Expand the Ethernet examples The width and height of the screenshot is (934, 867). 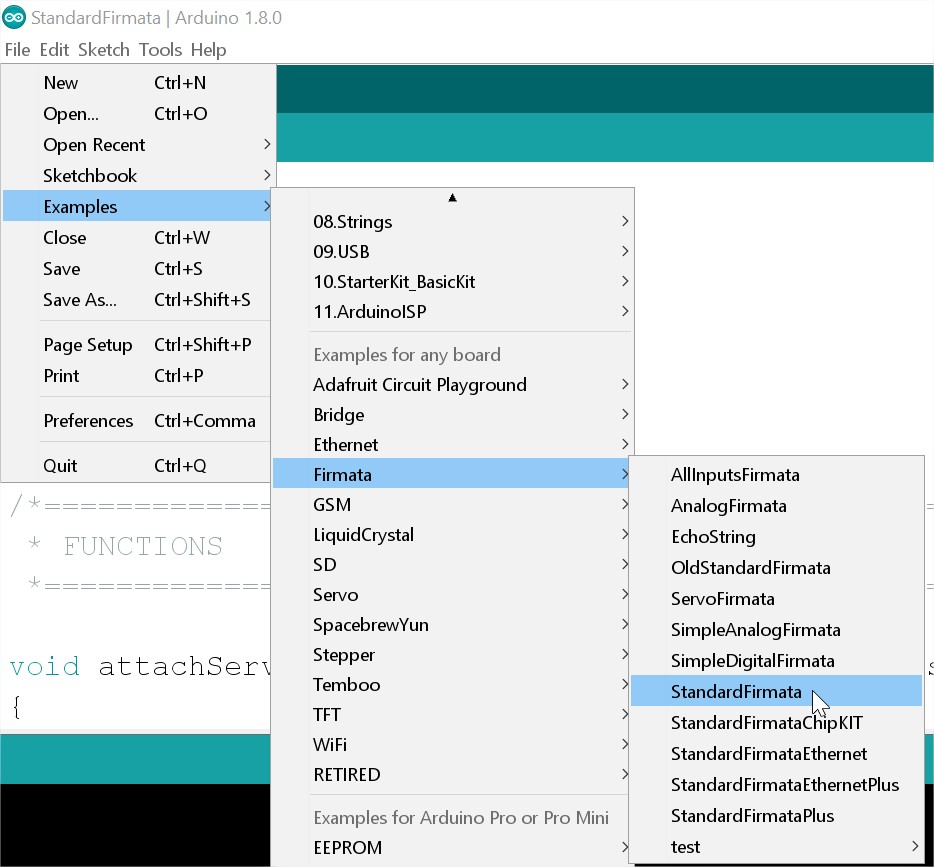point(452,445)
